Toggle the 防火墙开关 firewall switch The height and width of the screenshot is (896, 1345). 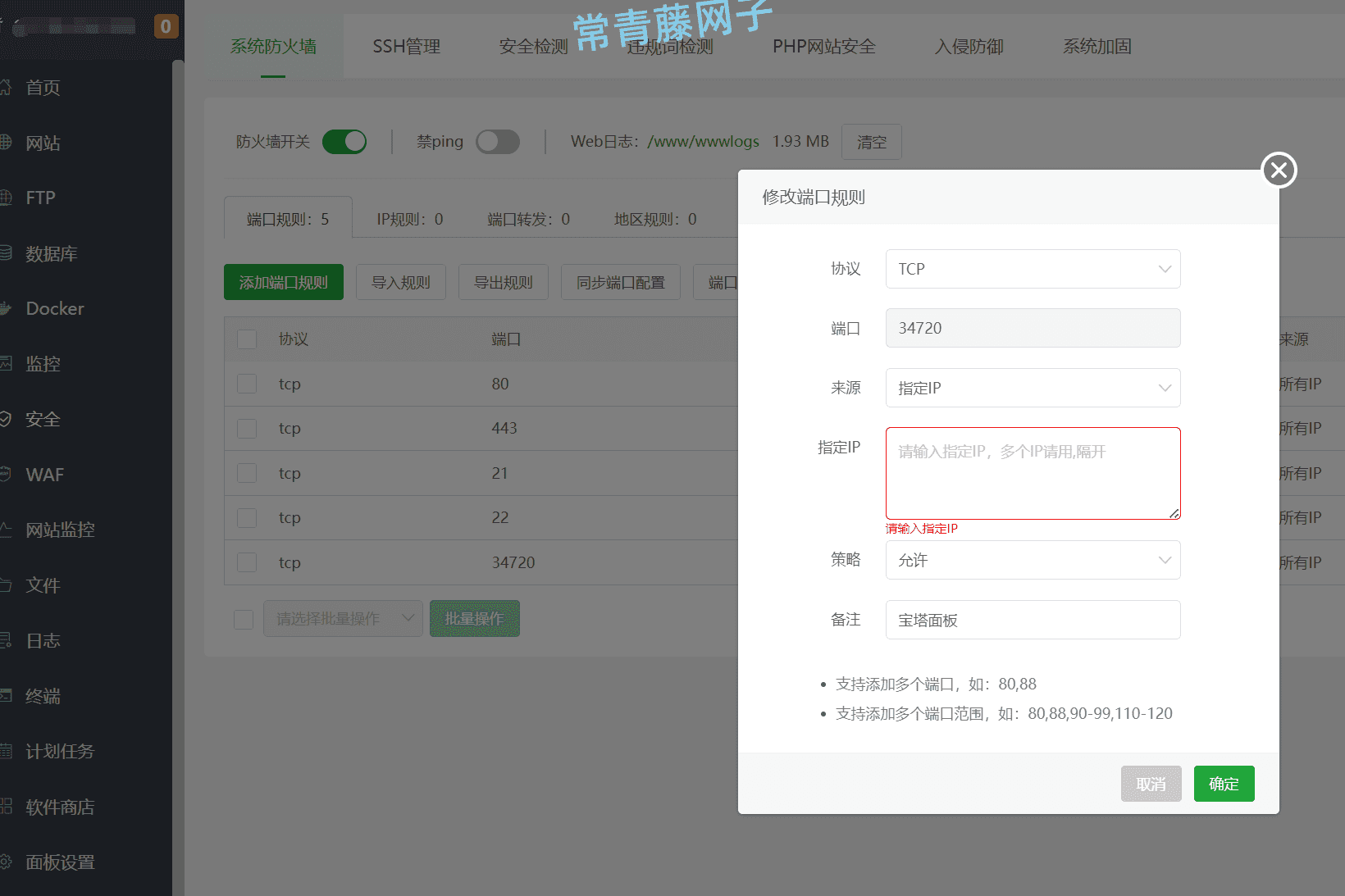(x=344, y=141)
